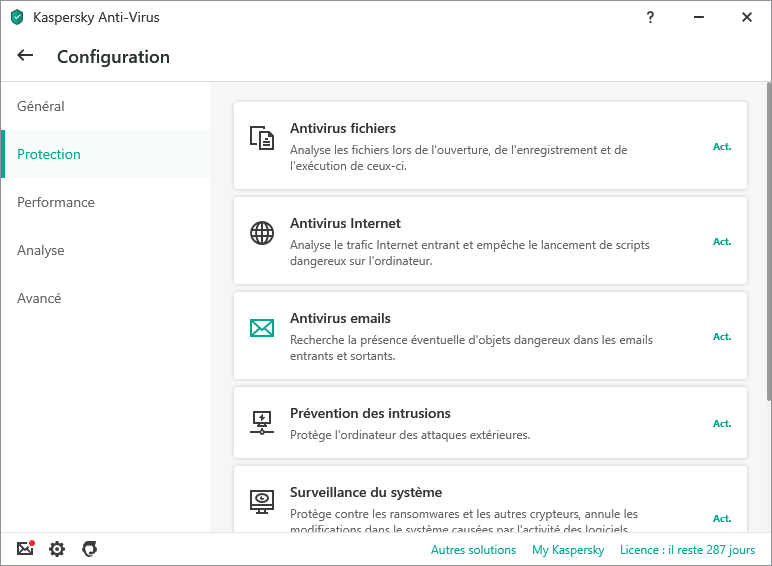772x566 pixels.
Task: Open settings gear icon in footer
Action: (x=57, y=549)
